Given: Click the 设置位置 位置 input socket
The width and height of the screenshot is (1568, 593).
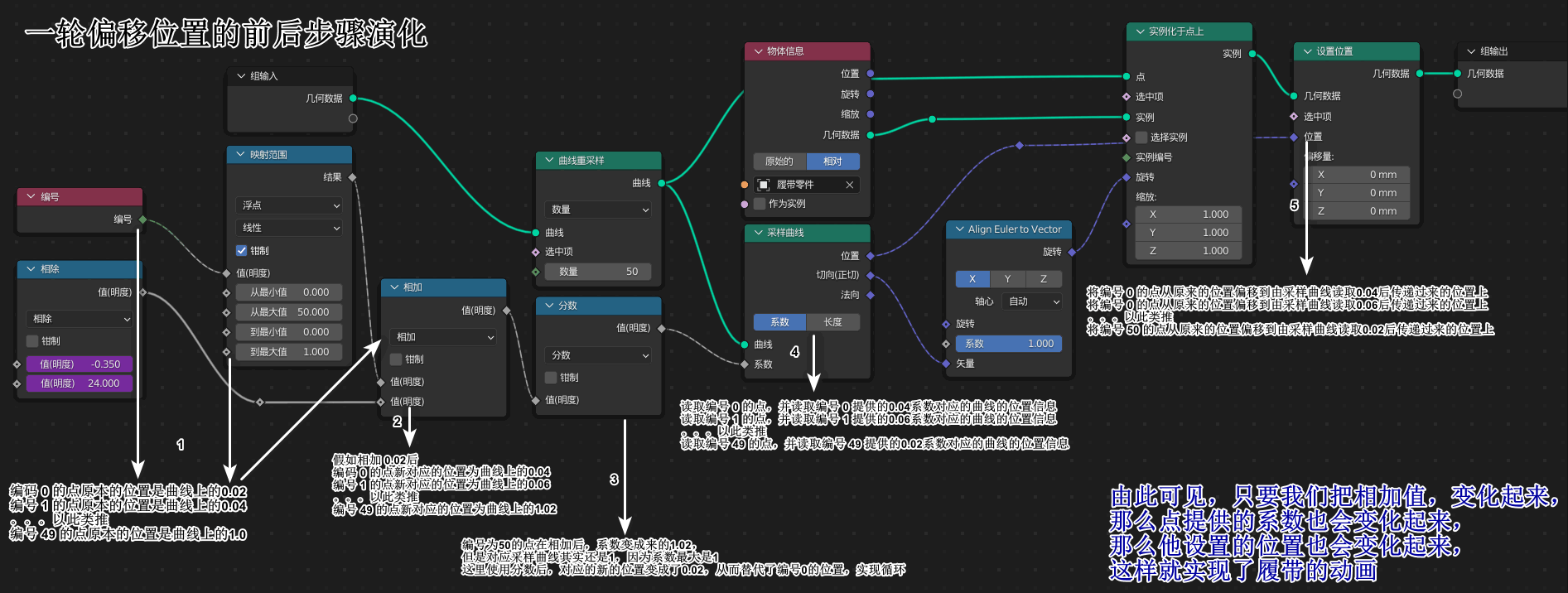Looking at the screenshot, I should 1294,137.
